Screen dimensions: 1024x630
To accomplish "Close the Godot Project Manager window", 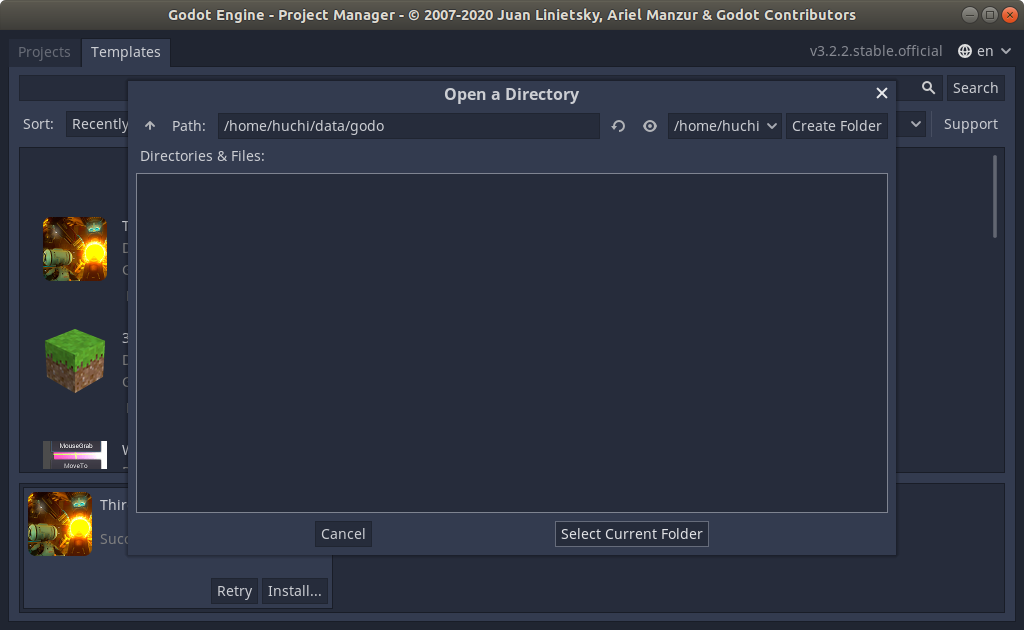I will (1010, 14).
